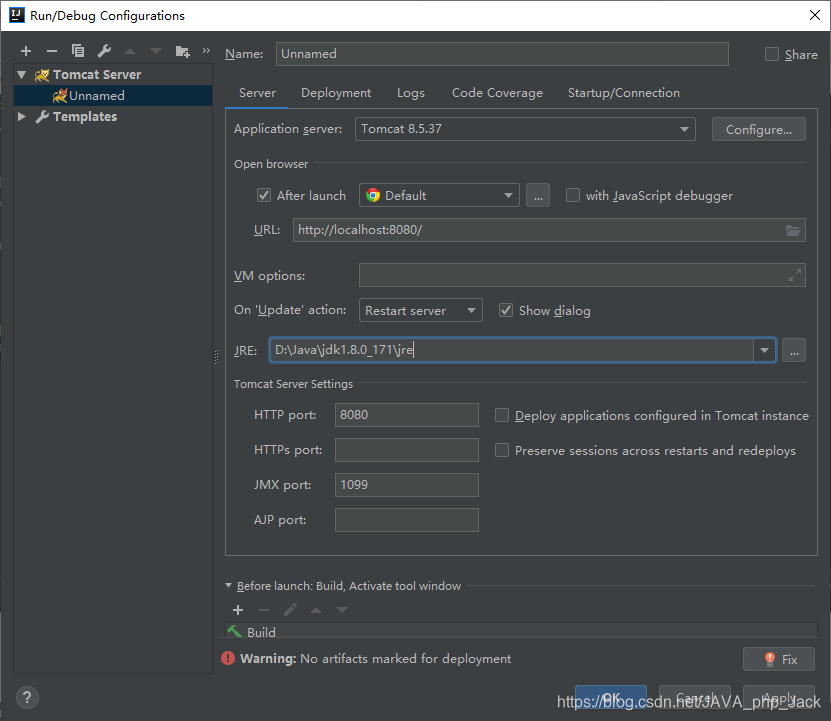Add before launch task plus icon
Screen dimensions: 831x721
click(238, 610)
